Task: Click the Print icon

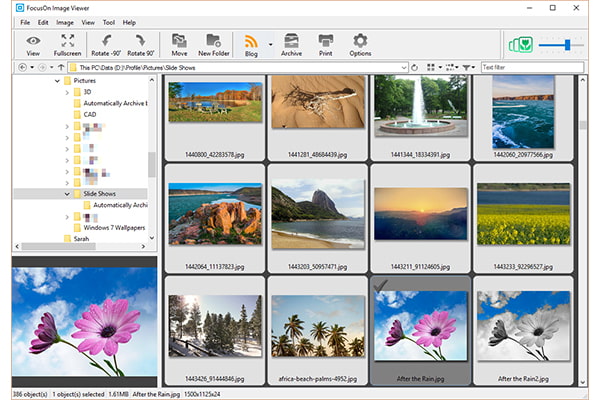Action: pyautogui.click(x=325, y=41)
